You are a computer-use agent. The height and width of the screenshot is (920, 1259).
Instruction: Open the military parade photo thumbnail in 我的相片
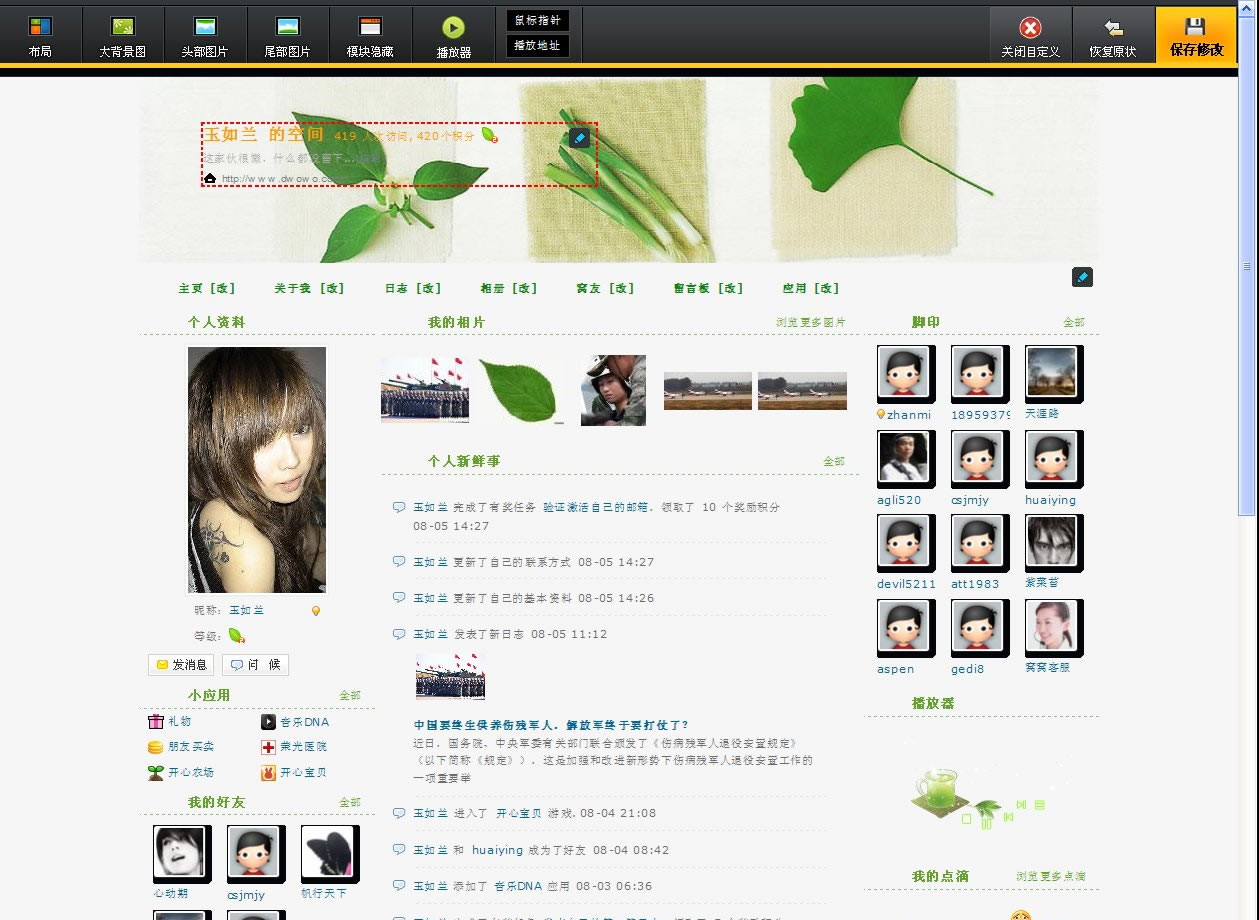tap(425, 390)
